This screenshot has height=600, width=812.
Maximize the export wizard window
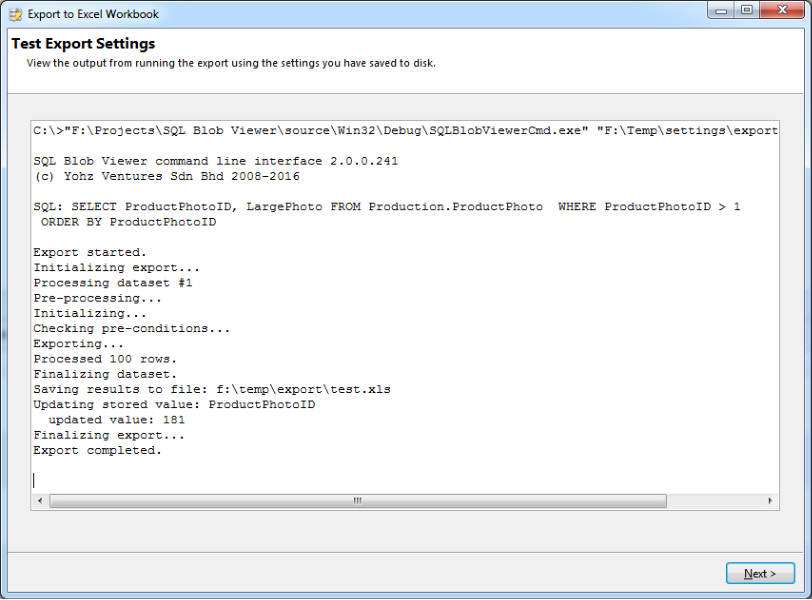[746, 10]
